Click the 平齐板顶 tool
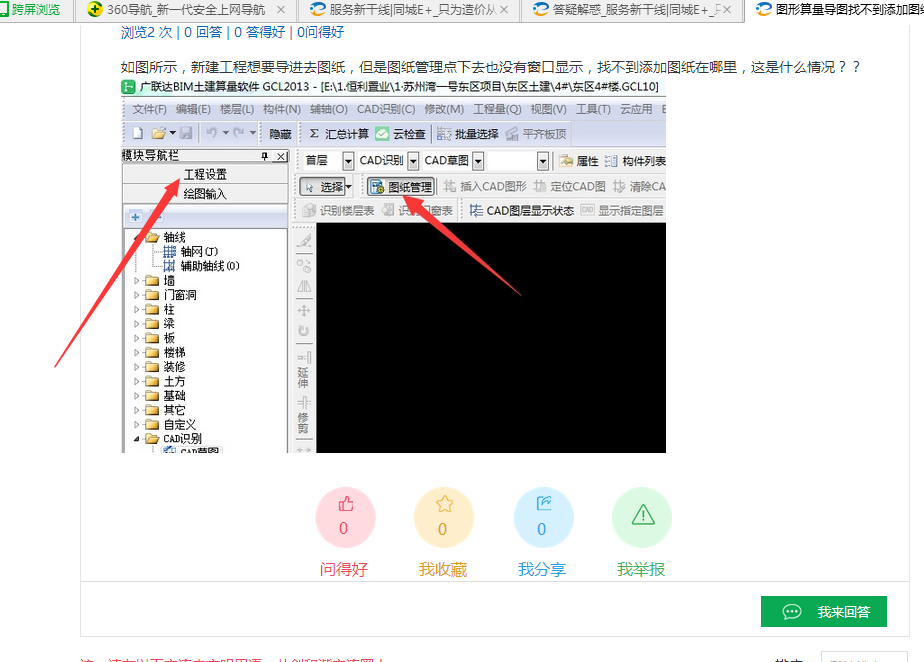Viewport: 924px width, 662px height. tap(536, 134)
